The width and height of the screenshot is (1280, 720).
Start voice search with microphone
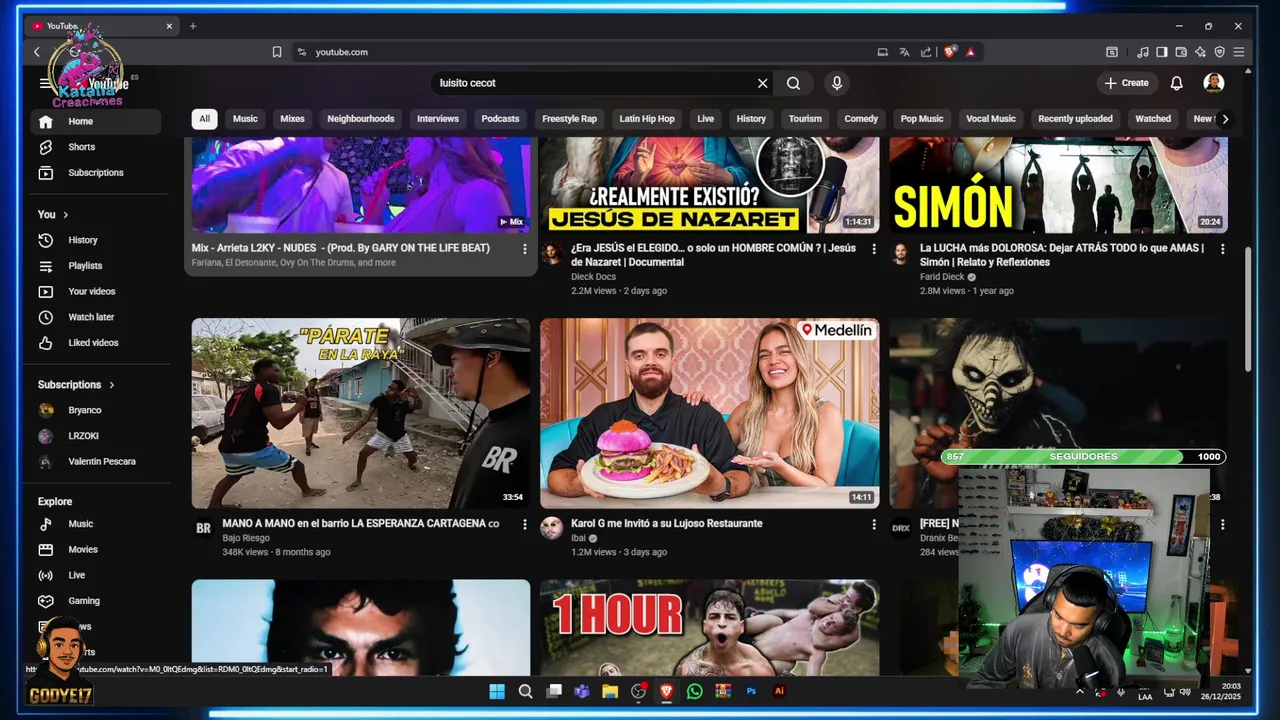click(837, 83)
